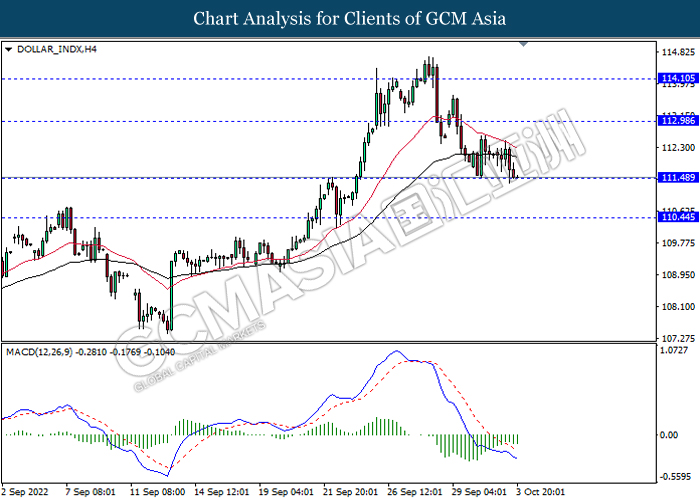The width and height of the screenshot is (700, 500).
Task: Select the 110.445 price level label
Action: click(x=678, y=217)
